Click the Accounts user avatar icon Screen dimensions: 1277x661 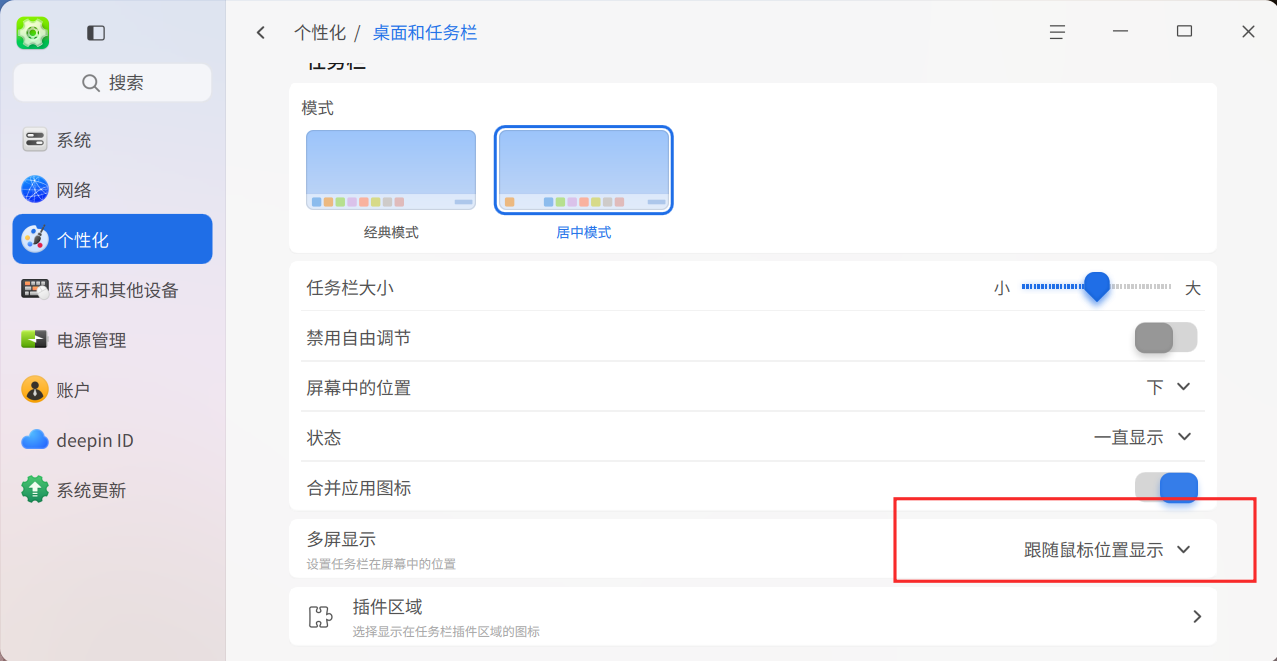click(35, 390)
